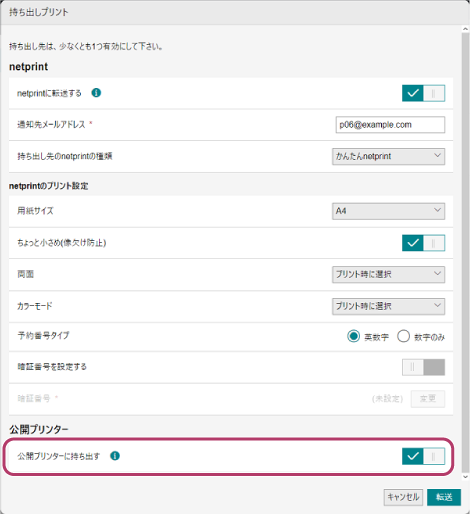470x514 pixels.
Task: Toggle 公開プリンターに持ち出す switch
Action: 423,456
